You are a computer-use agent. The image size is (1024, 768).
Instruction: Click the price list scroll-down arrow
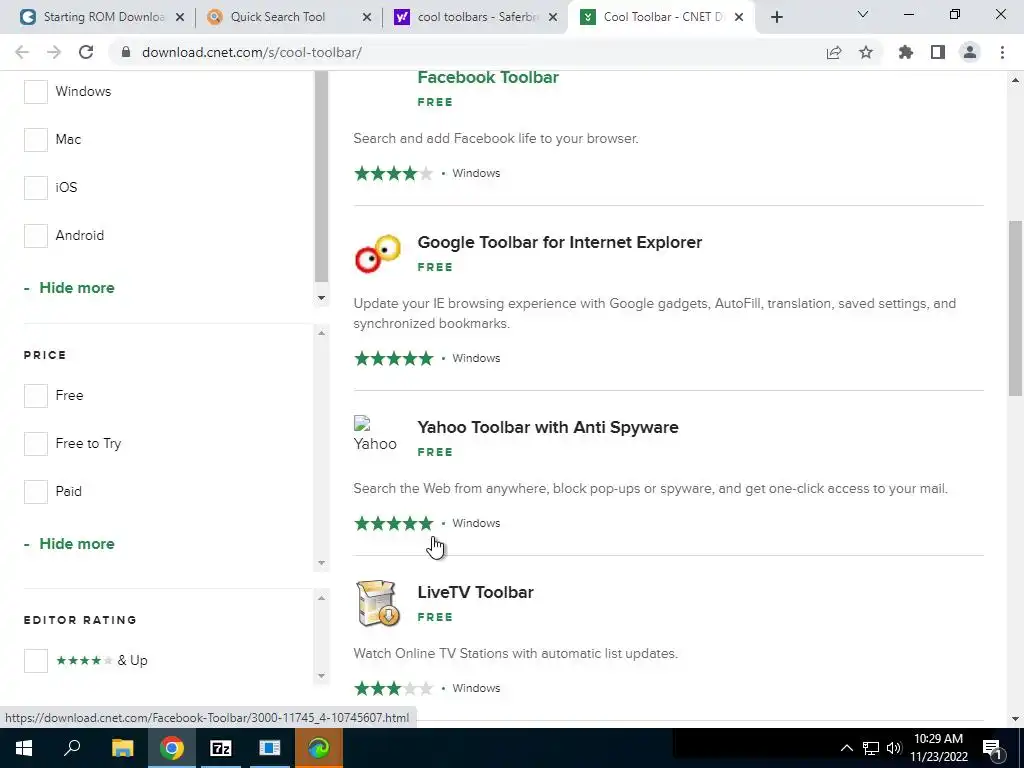pyautogui.click(x=321, y=563)
